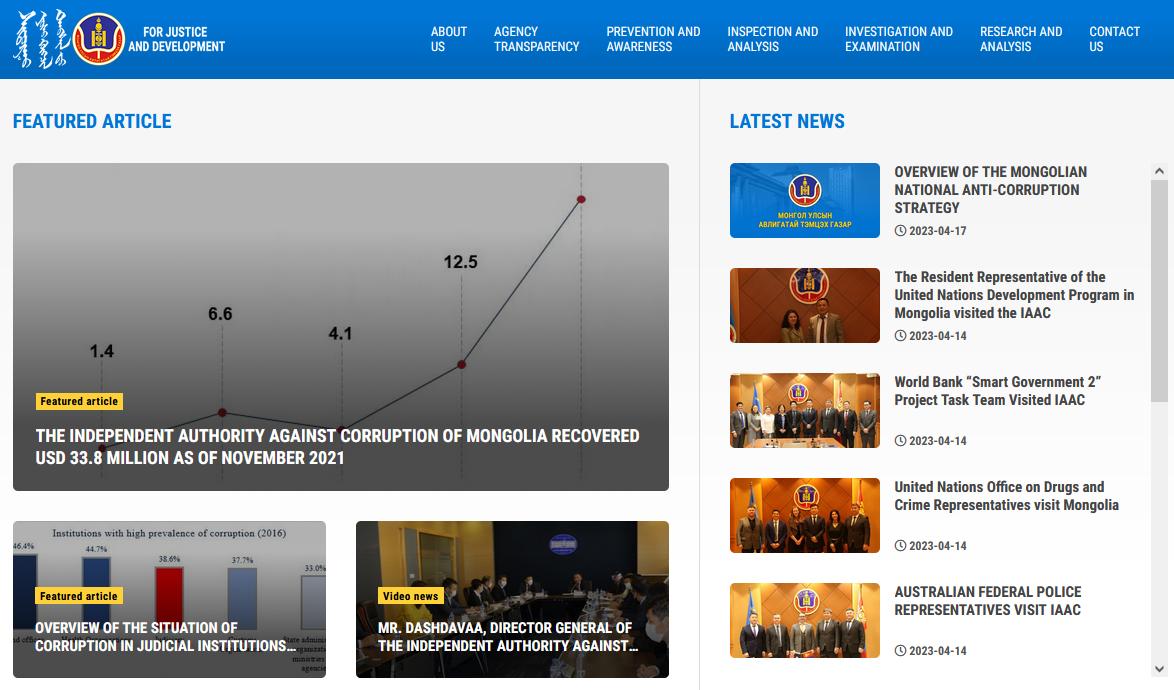
Task: Open the Inspection and Analysis menu
Action: pos(772,39)
